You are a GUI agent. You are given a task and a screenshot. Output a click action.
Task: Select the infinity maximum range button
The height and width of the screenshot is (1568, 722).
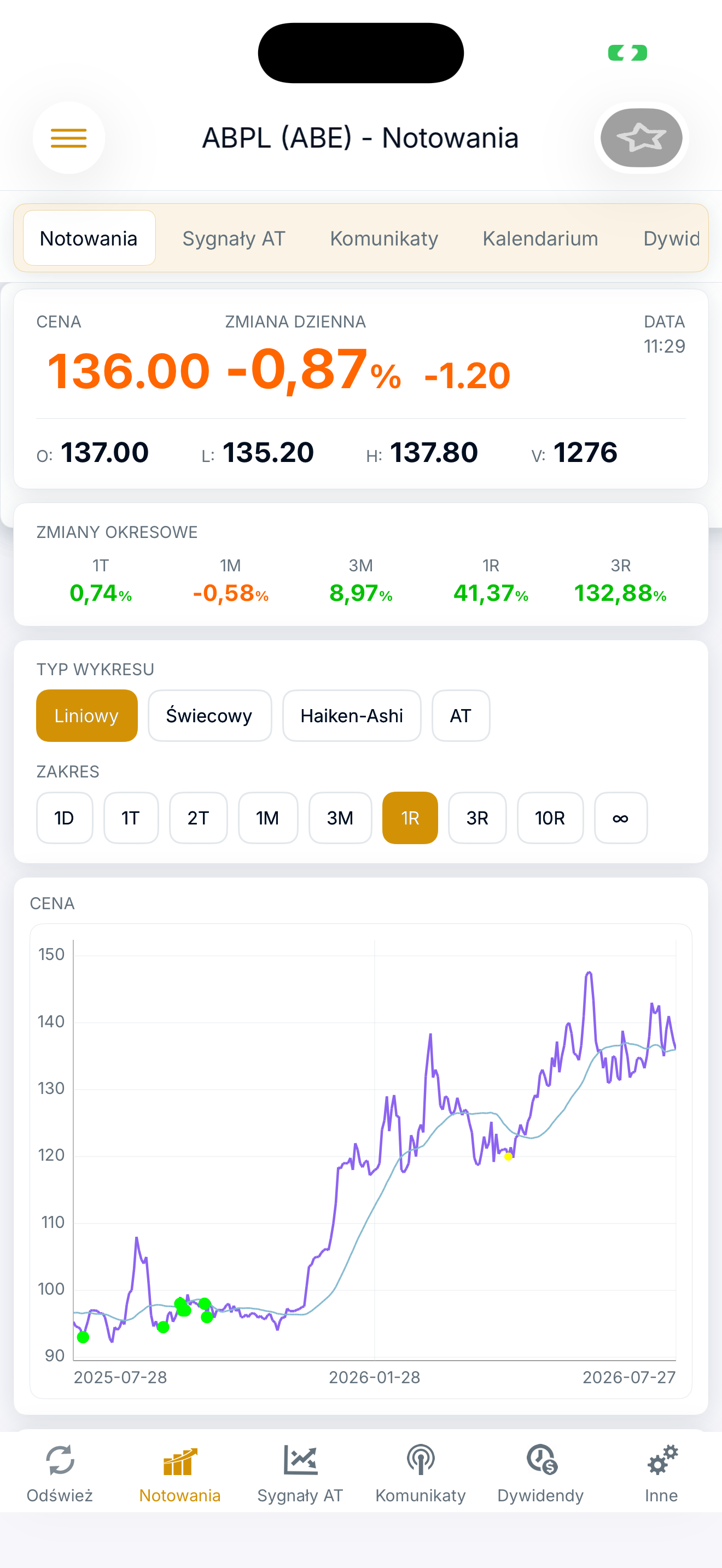click(x=621, y=818)
